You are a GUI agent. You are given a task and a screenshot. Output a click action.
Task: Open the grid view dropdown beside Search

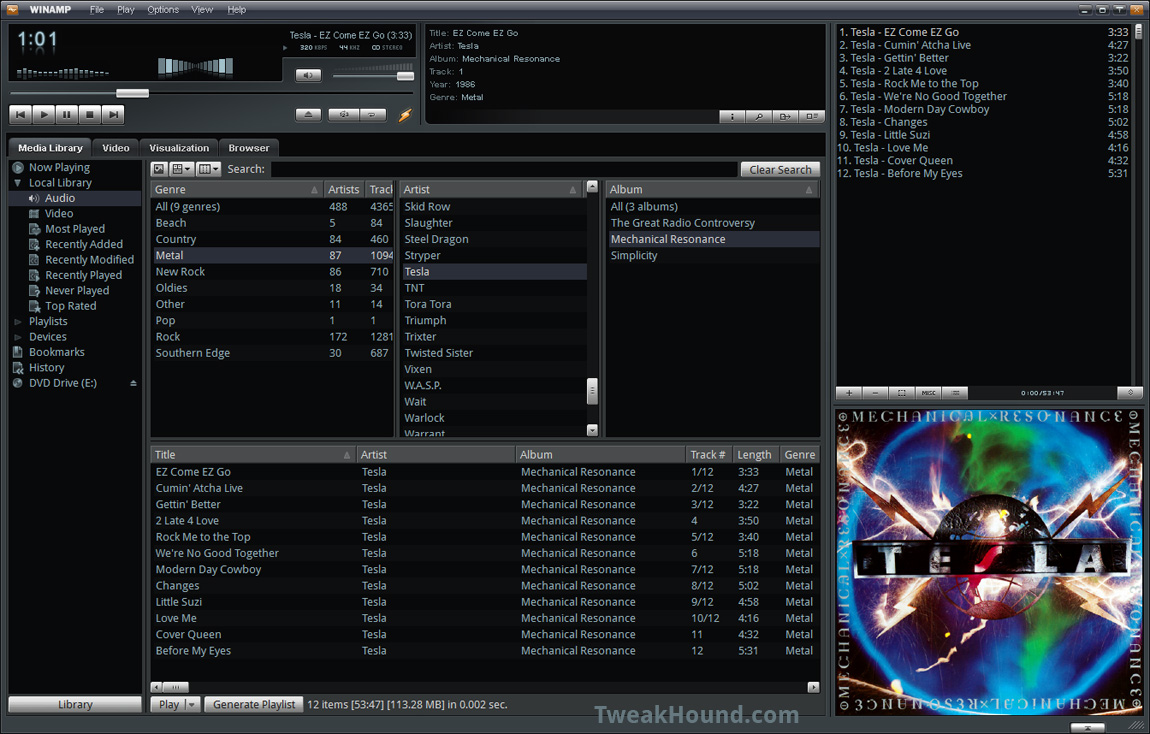coord(181,169)
